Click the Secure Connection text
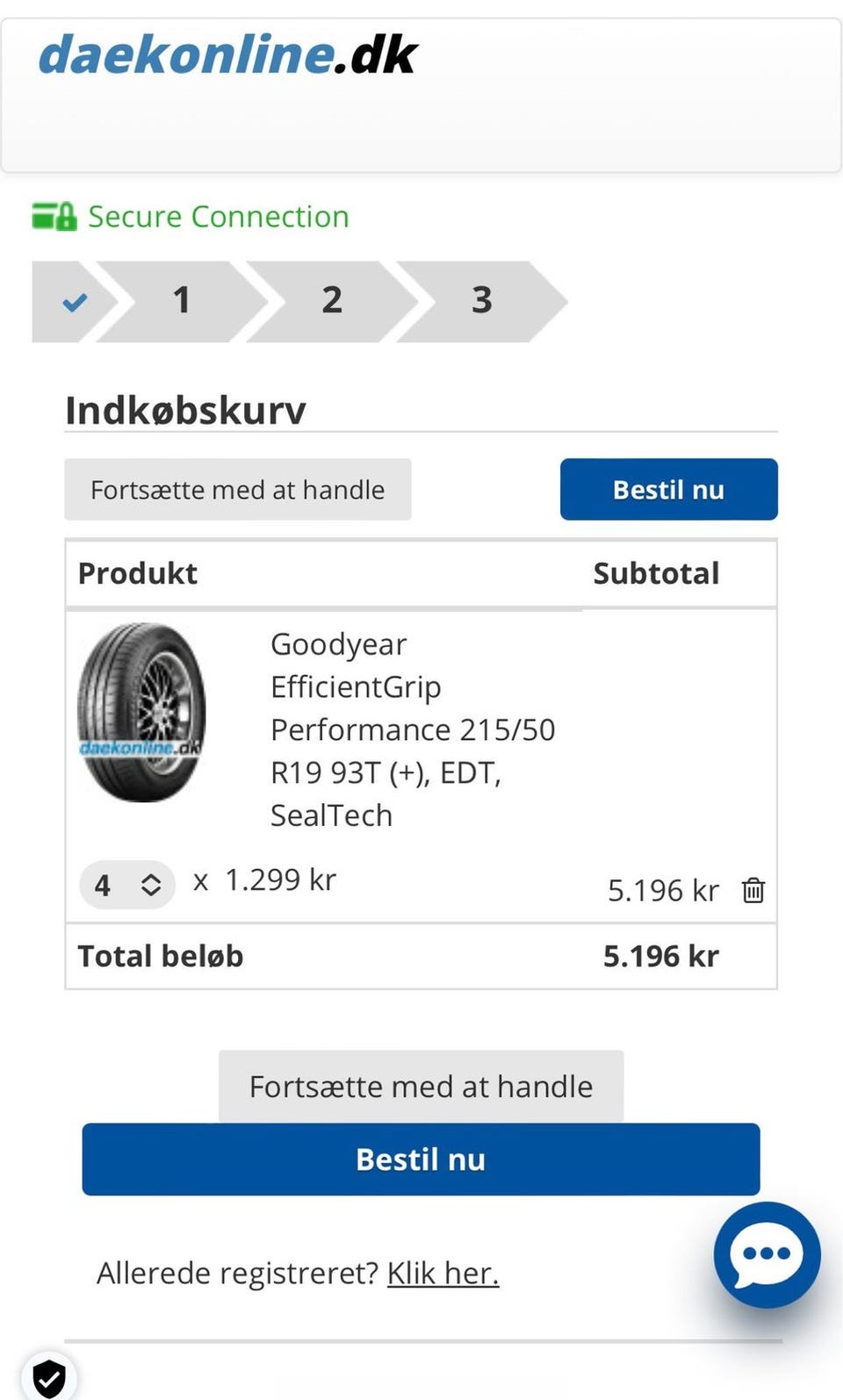 coord(219,217)
